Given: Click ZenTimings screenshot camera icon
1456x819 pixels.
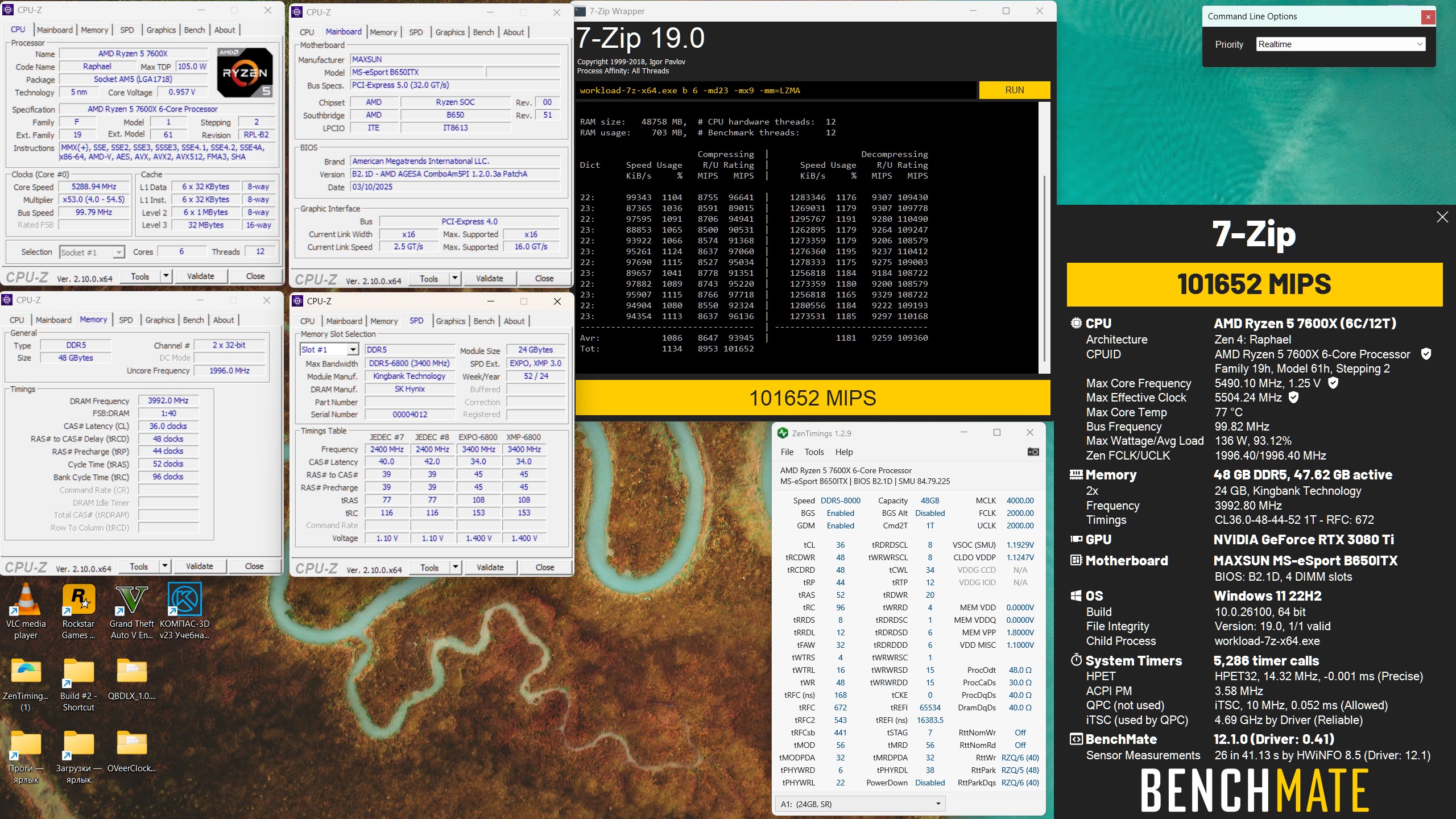Looking at the screenshot, I should [x=1033, y=452].
